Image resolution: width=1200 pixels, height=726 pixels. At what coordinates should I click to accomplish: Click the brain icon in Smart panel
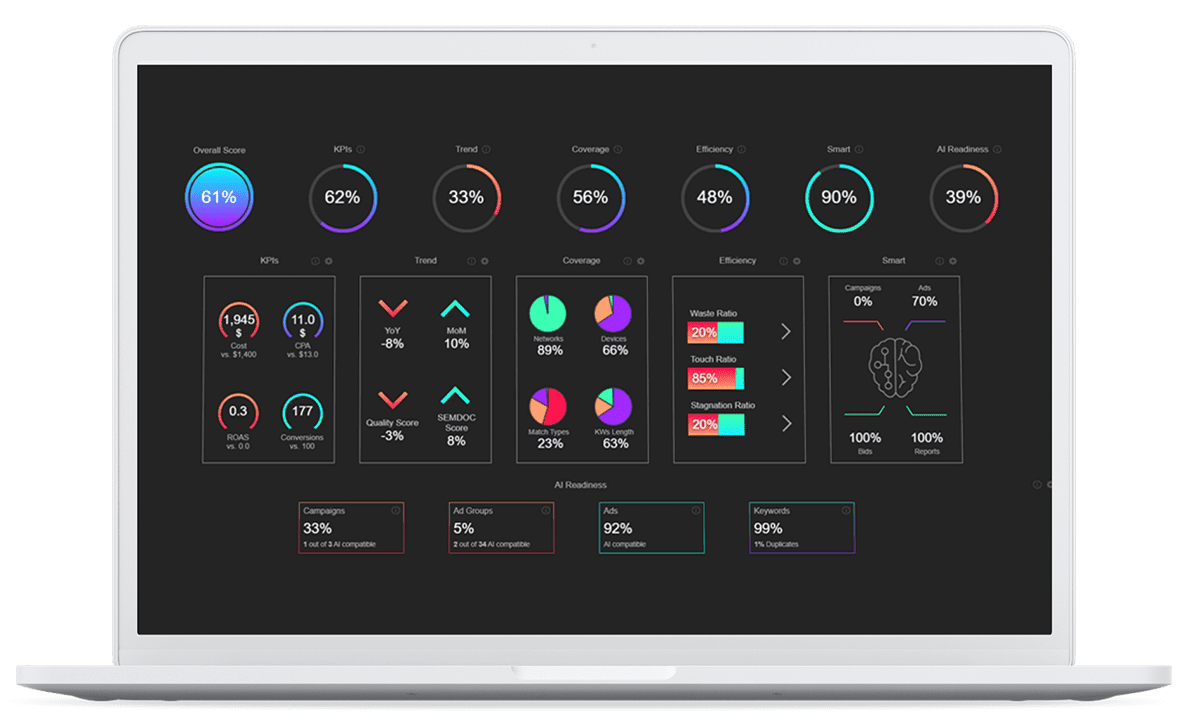click(x=894, y=367)
